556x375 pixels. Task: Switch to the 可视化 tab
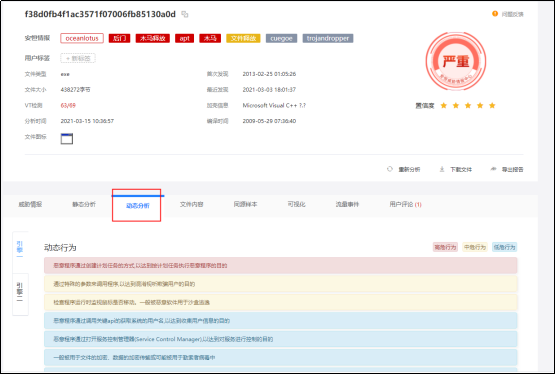click(x=296, y=205)
